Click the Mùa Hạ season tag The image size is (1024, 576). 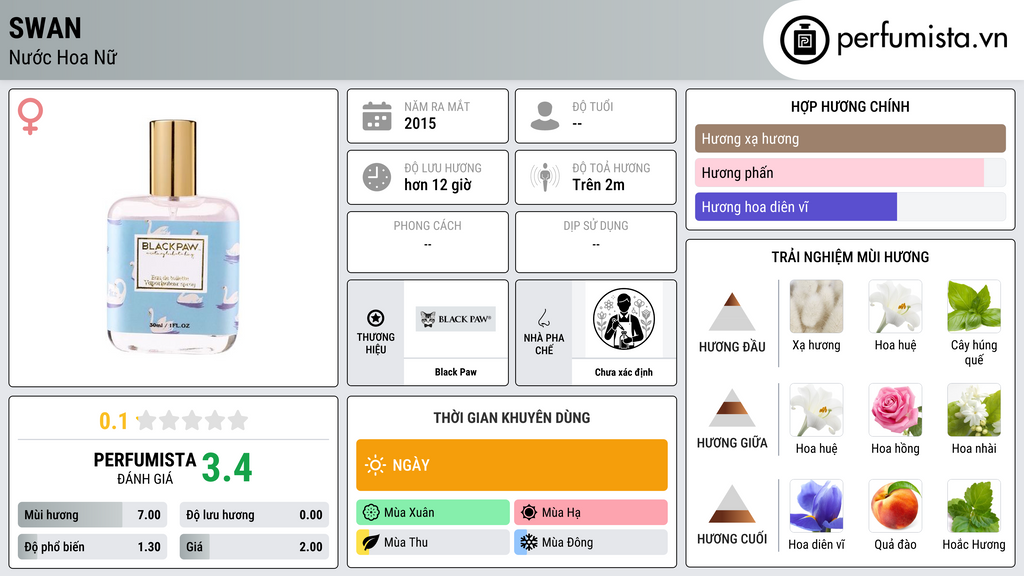[x=591, y=513]
